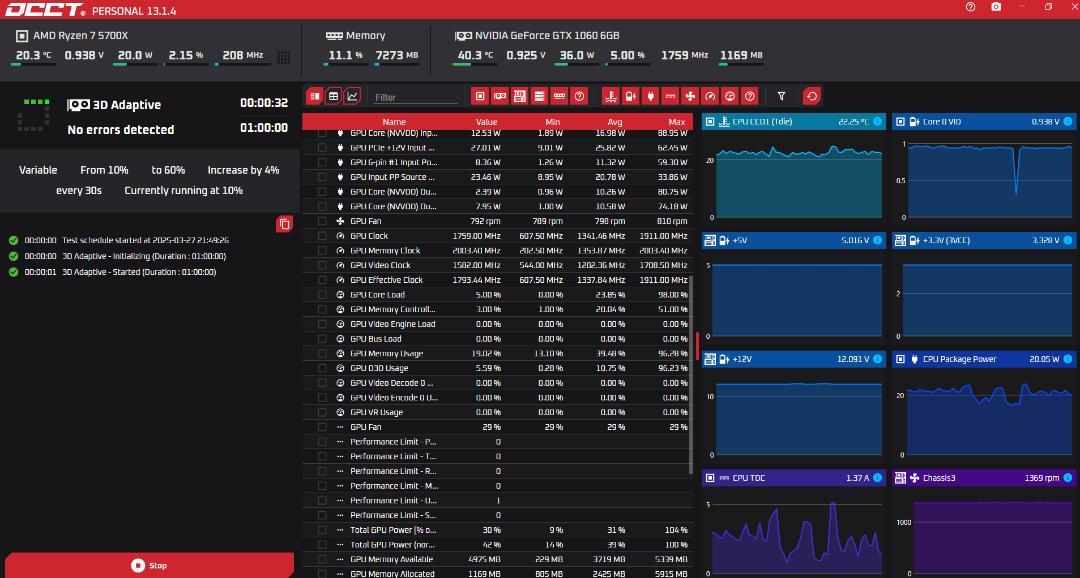This screenshot has width=1080, height=578.
Task: Check the GPU Video Clock row checkbox
Action: [x=322, y=265]
